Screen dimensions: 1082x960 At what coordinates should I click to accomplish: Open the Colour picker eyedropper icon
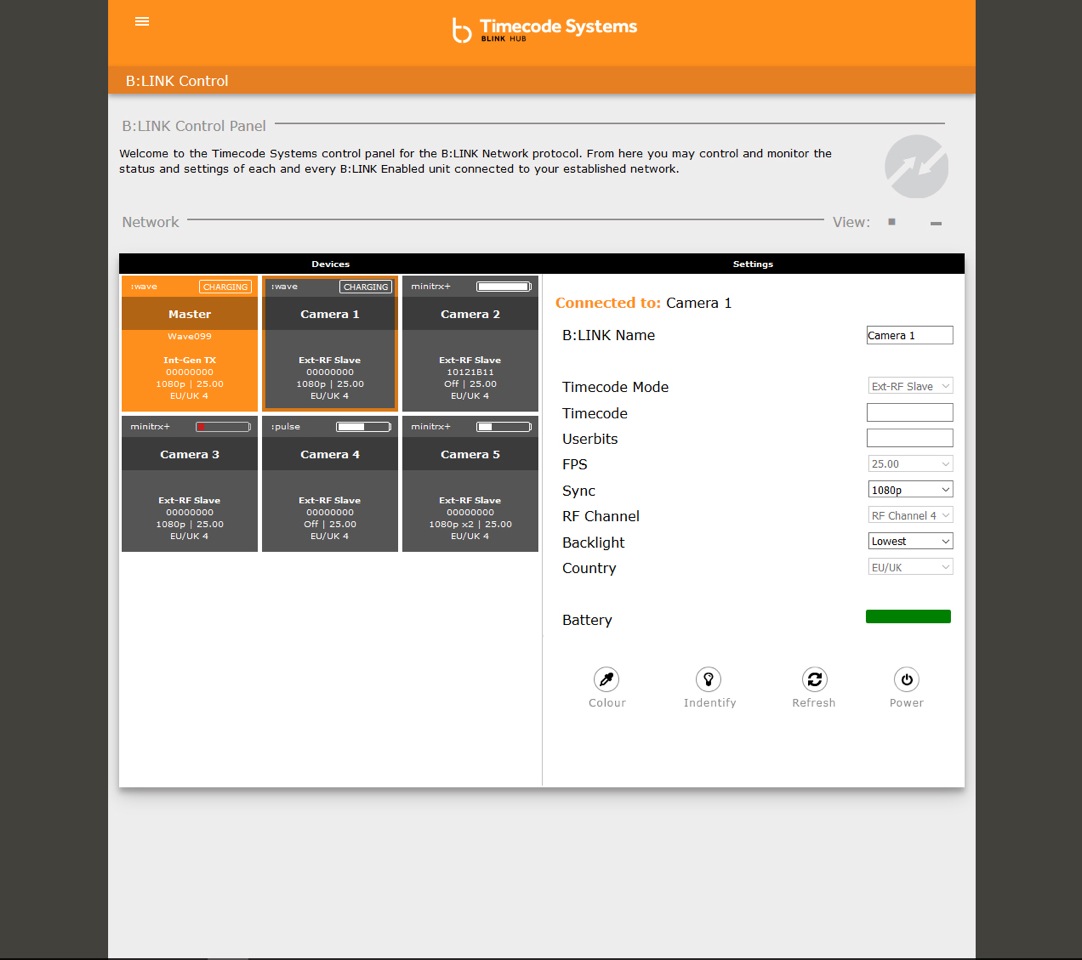click(607, 680)
